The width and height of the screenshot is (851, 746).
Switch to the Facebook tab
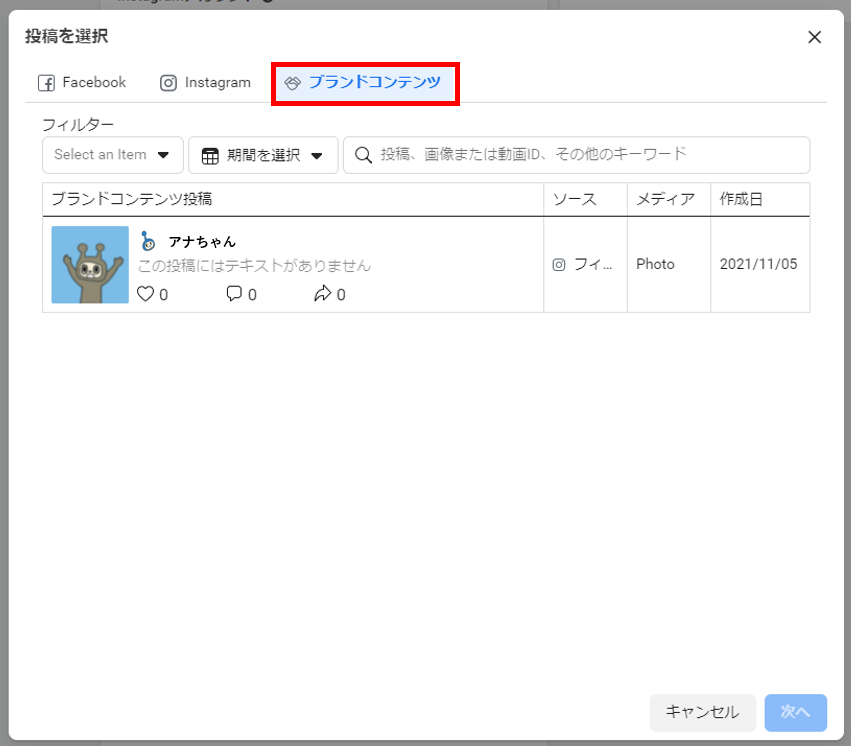click(x=82, y=83)
